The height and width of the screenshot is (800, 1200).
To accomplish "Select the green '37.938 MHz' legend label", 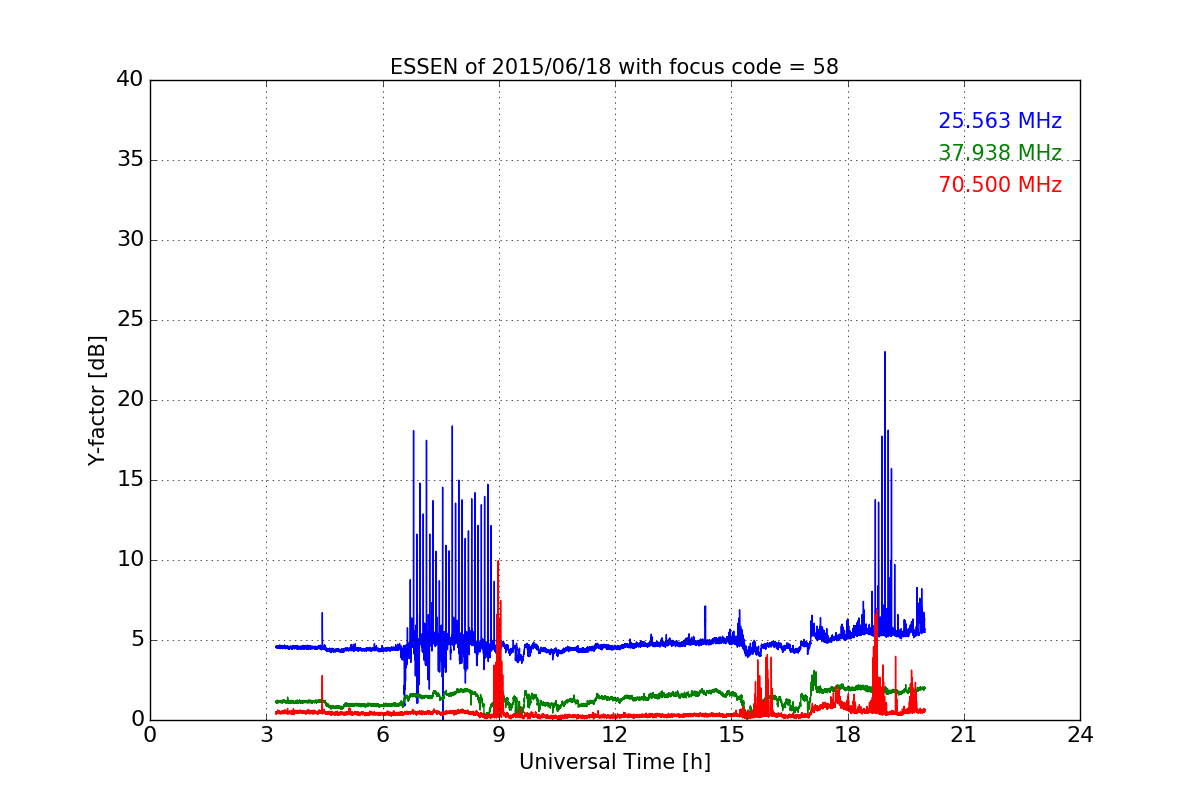I will [1000, 153].
